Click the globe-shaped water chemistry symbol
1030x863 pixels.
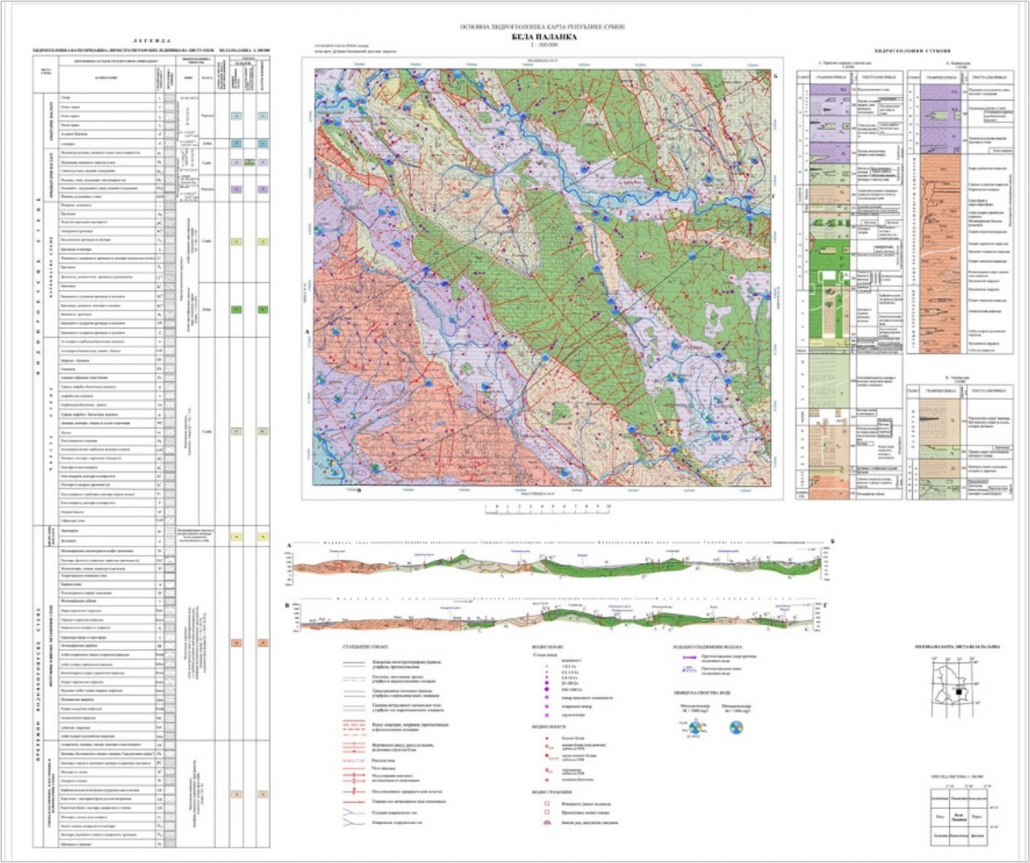click(738, 727)
